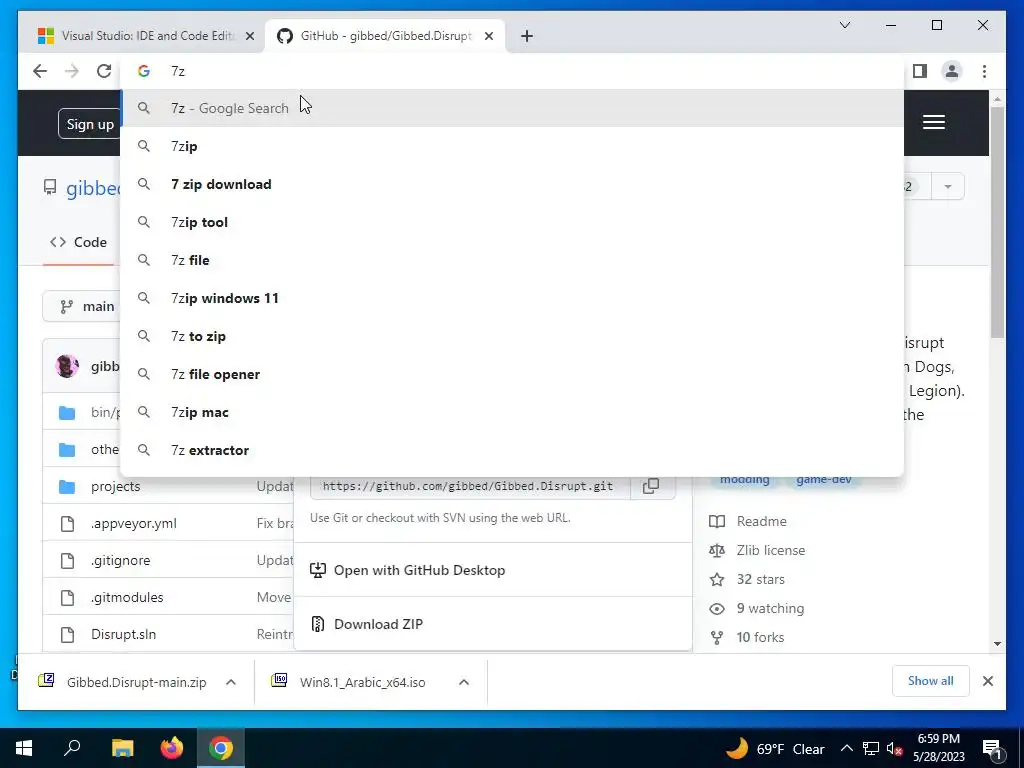Choose the '7zip mac' suggestion
1024x768 pixels.
(x=512, y=412)
